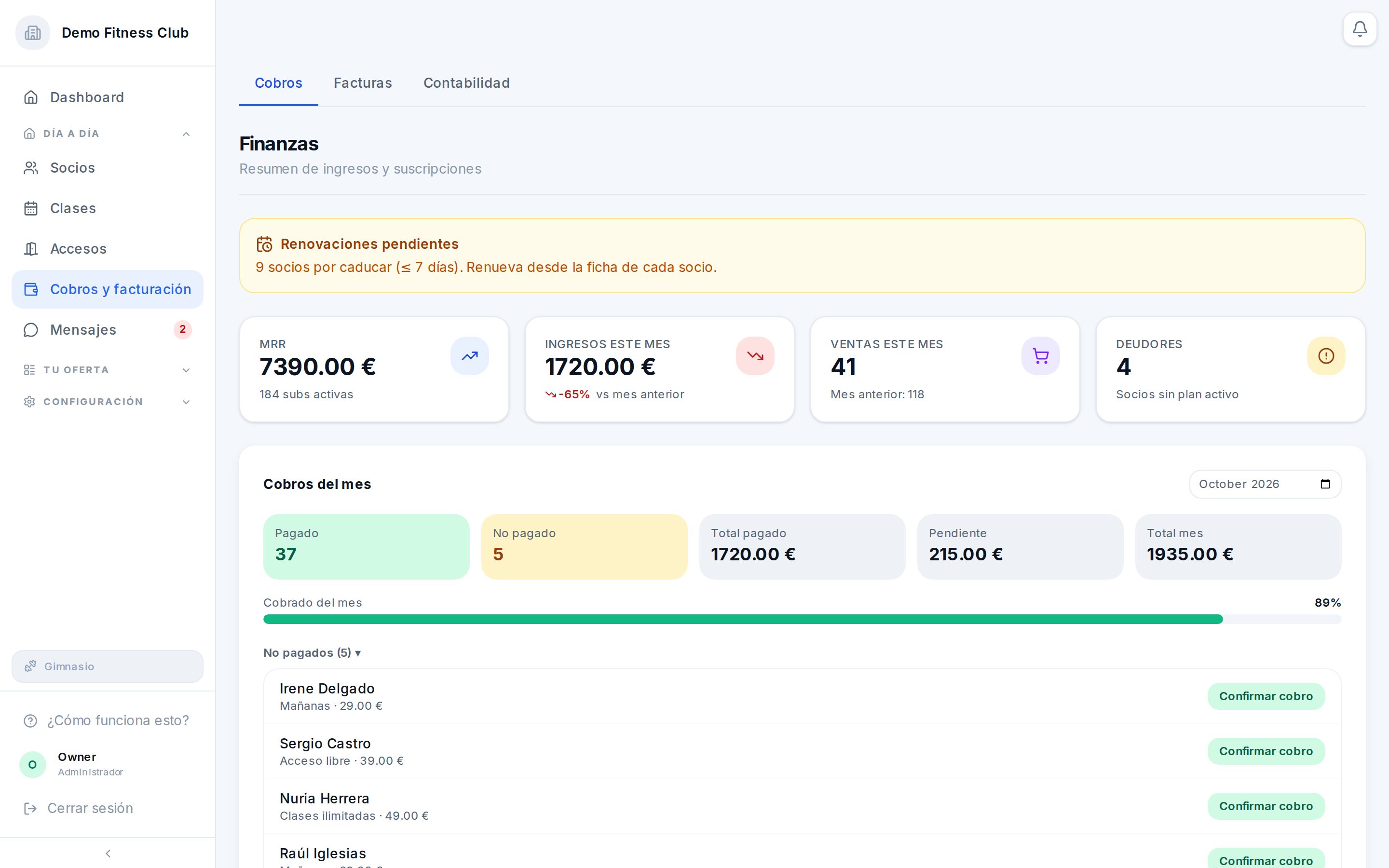Click the Total mes 1935.00 € card
1389x868 pixels.
pos(1238,546)
